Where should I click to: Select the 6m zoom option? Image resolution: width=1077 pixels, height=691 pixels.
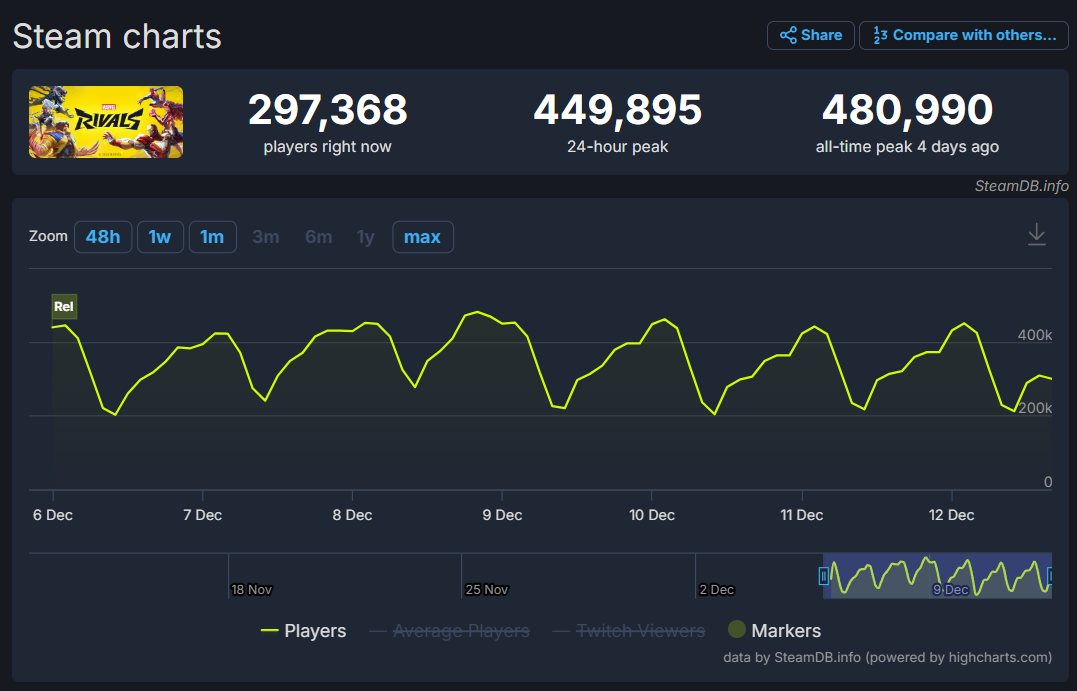pos(319,237)
